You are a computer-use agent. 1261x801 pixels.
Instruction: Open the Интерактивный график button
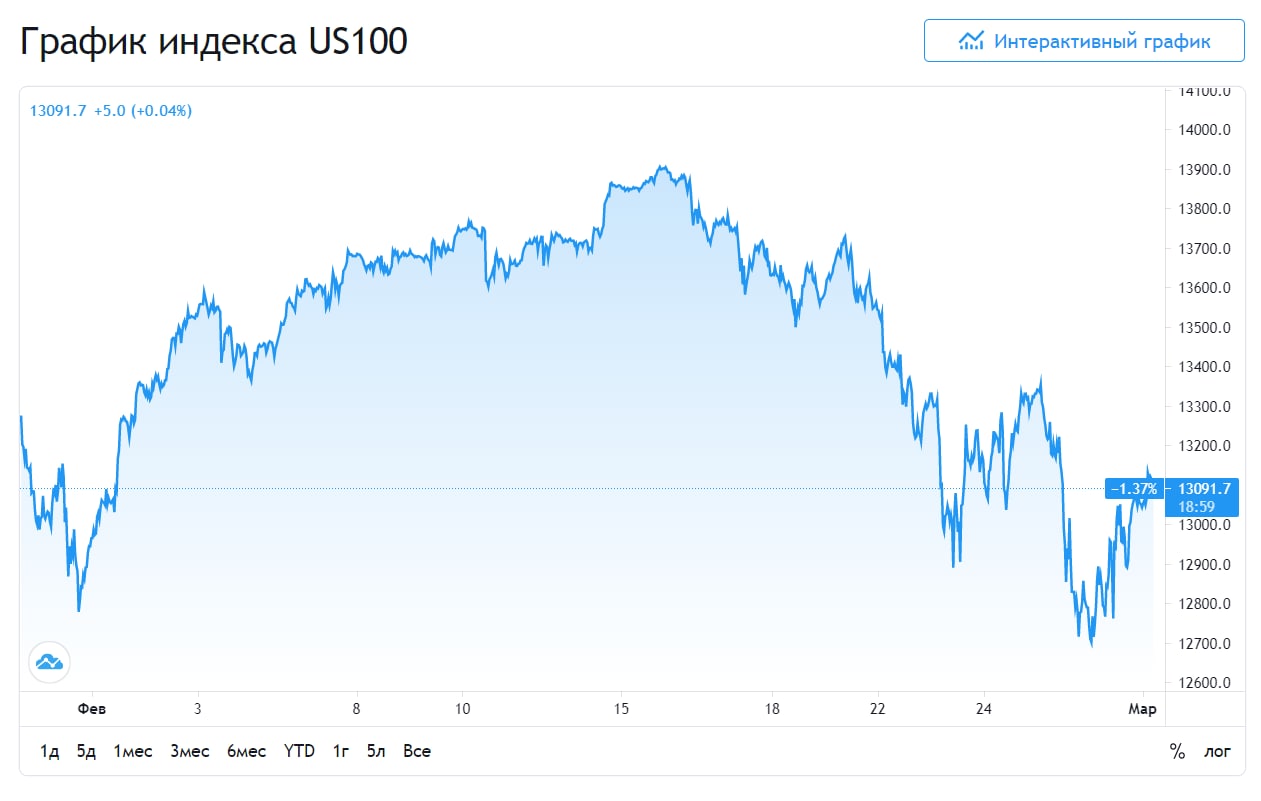(1084, 41)
